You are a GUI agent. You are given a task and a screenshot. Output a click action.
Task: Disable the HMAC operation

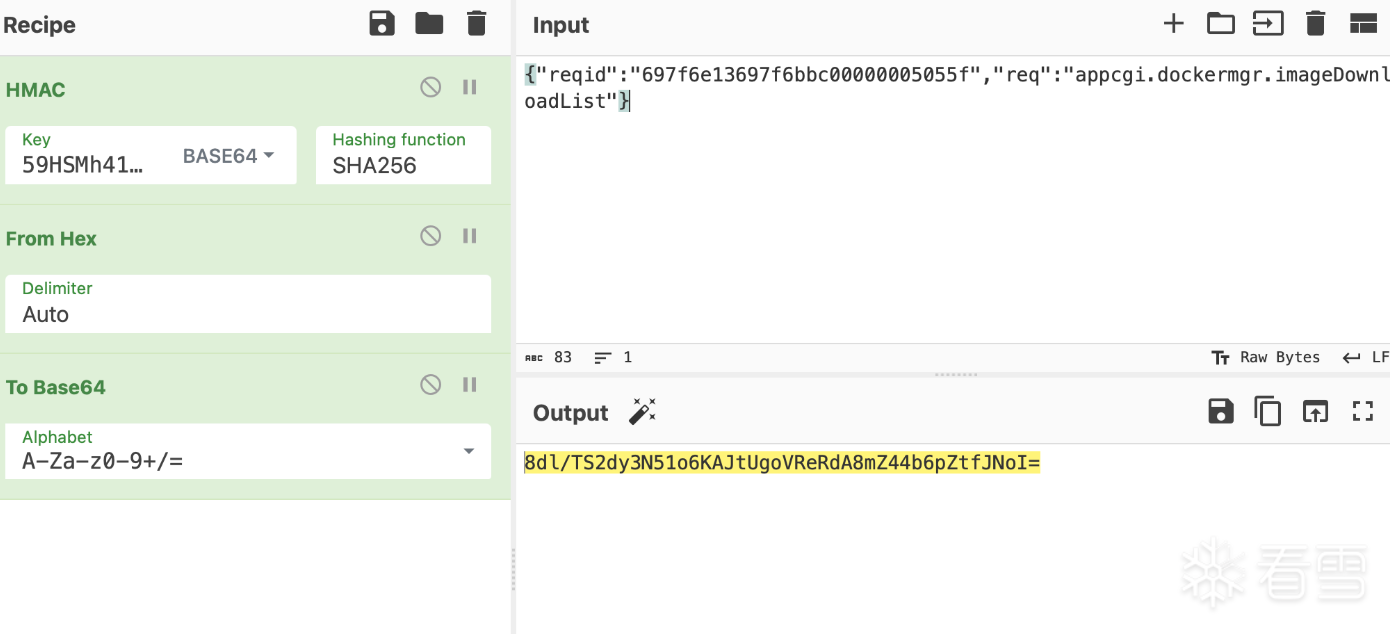click(431, 88)
